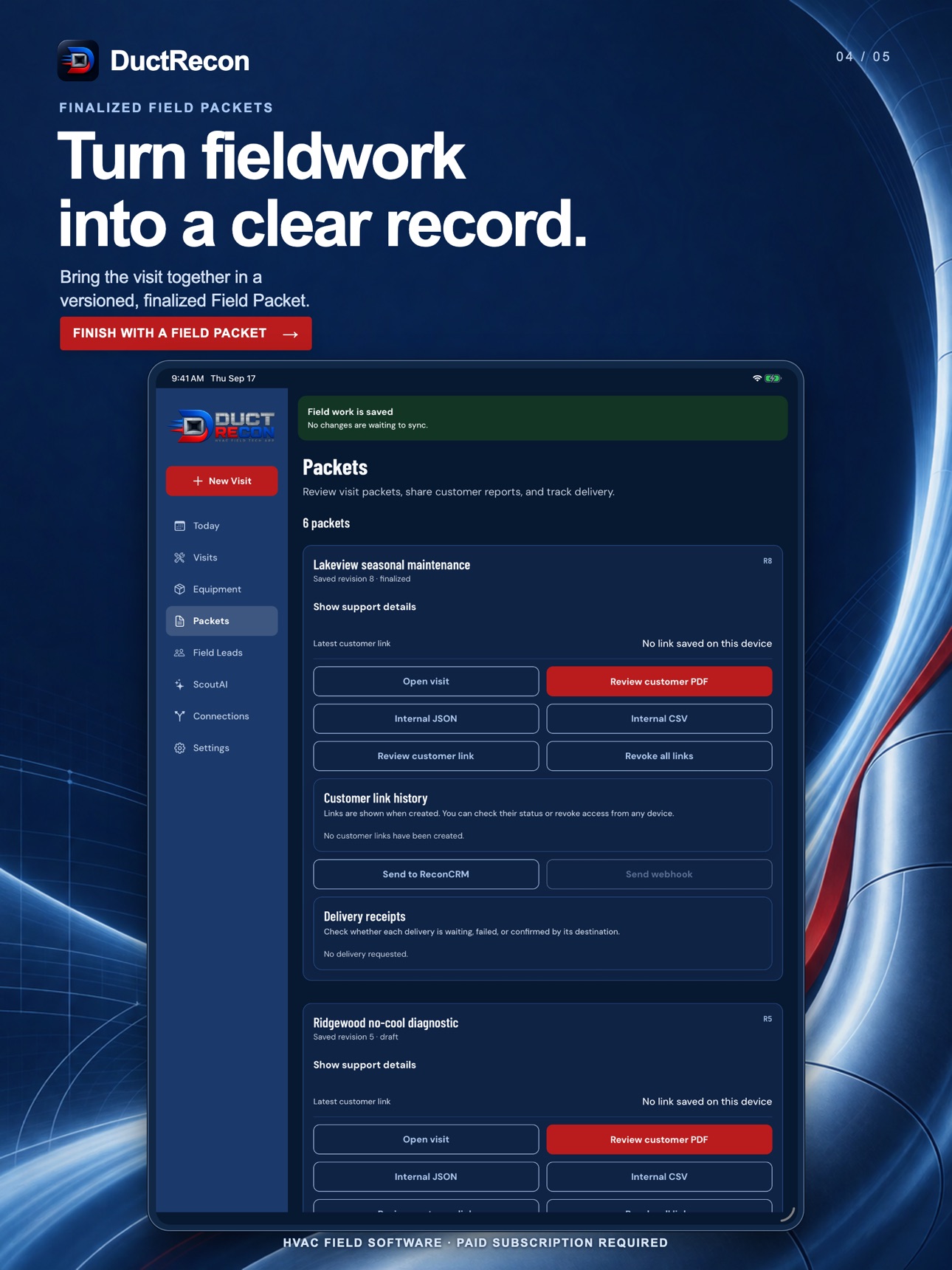
Task: Click the Connections branch icon
Action: 179,716
